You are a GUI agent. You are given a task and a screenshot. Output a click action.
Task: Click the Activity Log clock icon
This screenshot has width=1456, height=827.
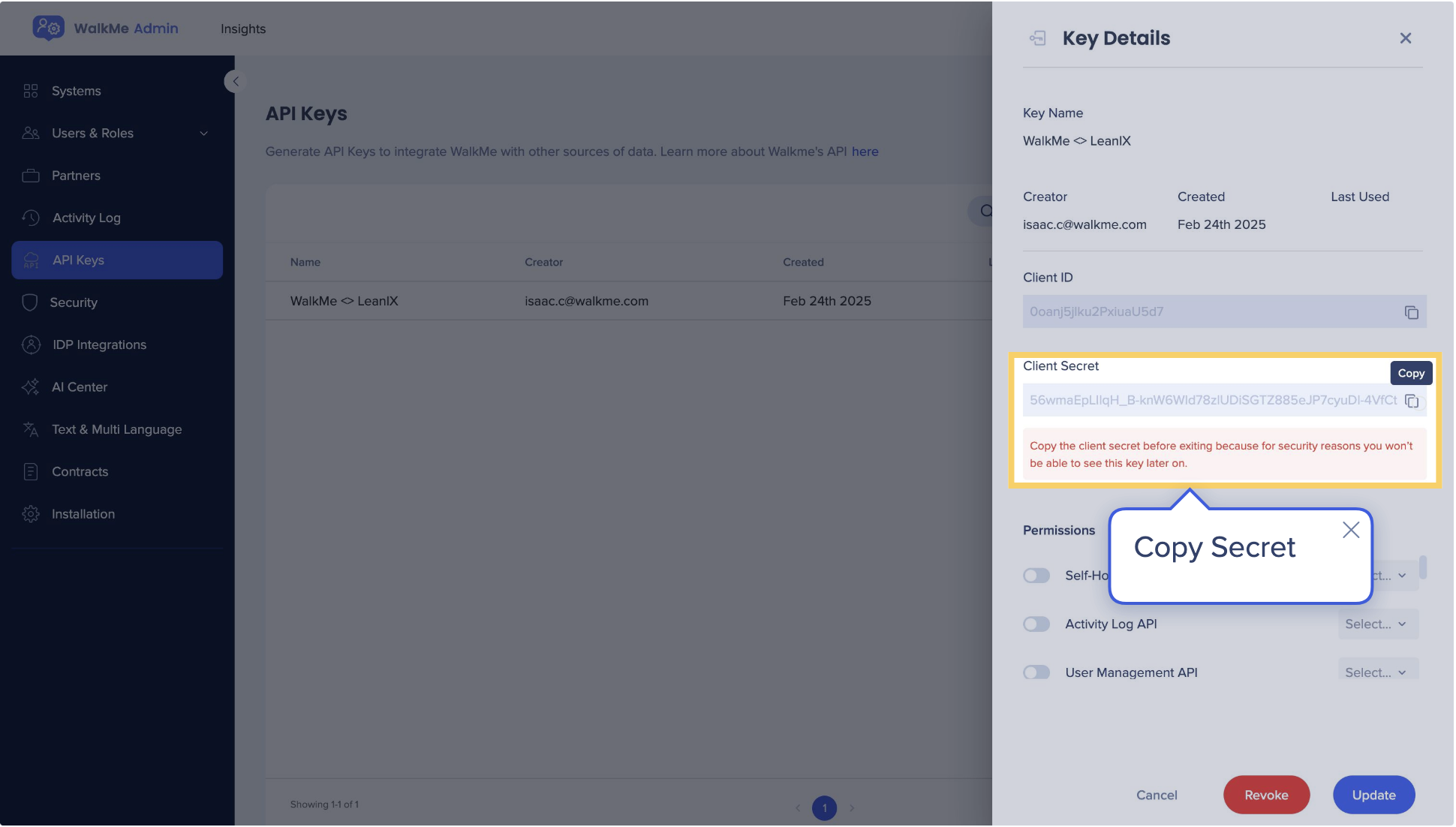(31, 218)
